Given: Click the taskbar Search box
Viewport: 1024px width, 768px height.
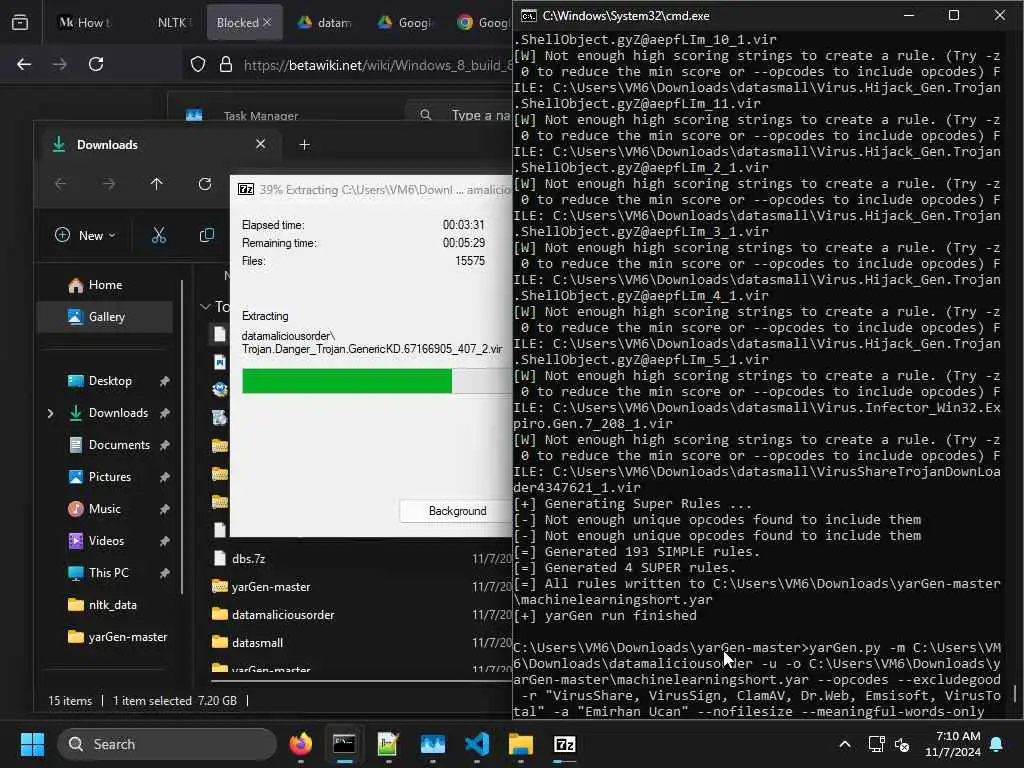Looking at the screenshot, I should pyautogui.click(x=167, y=744).
